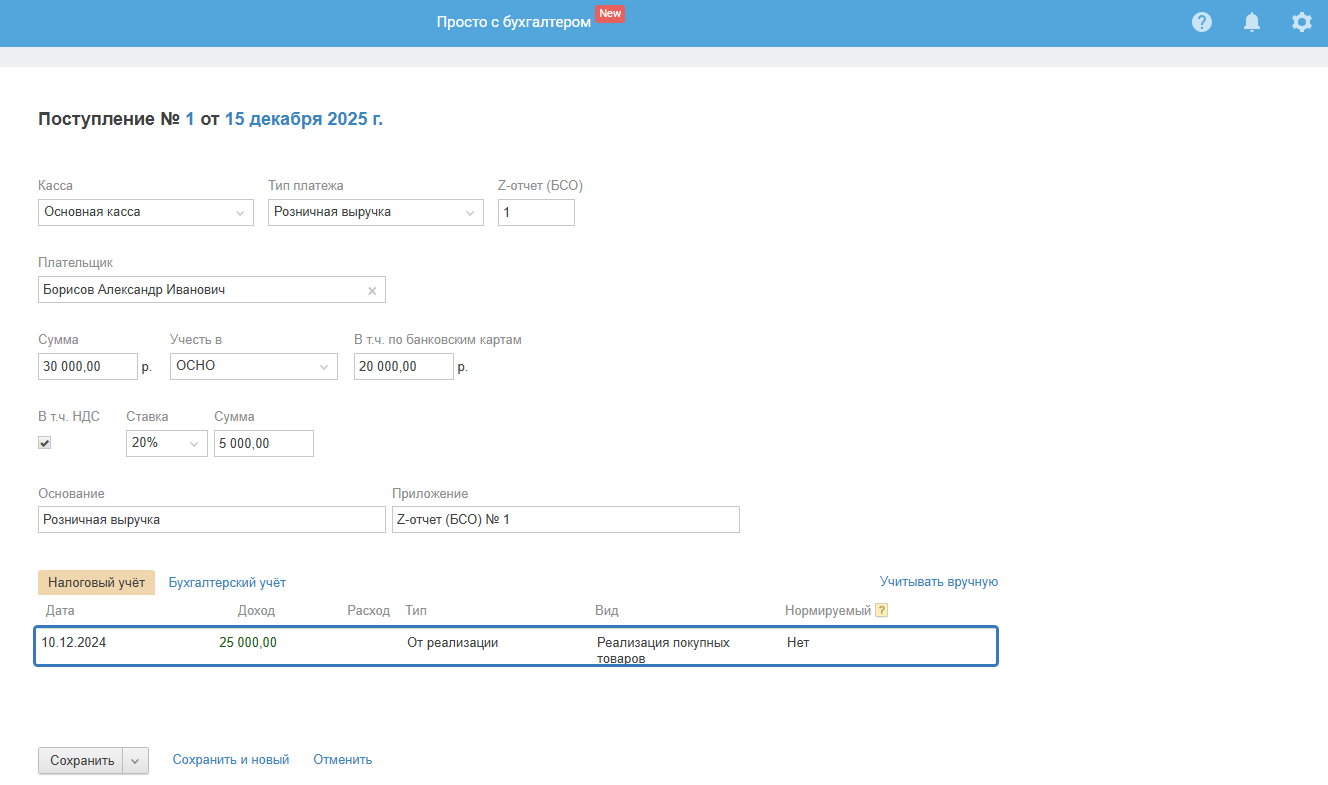1328x785 pixels.
Task: Click the Сохранить button
Action: coord(81,761)
